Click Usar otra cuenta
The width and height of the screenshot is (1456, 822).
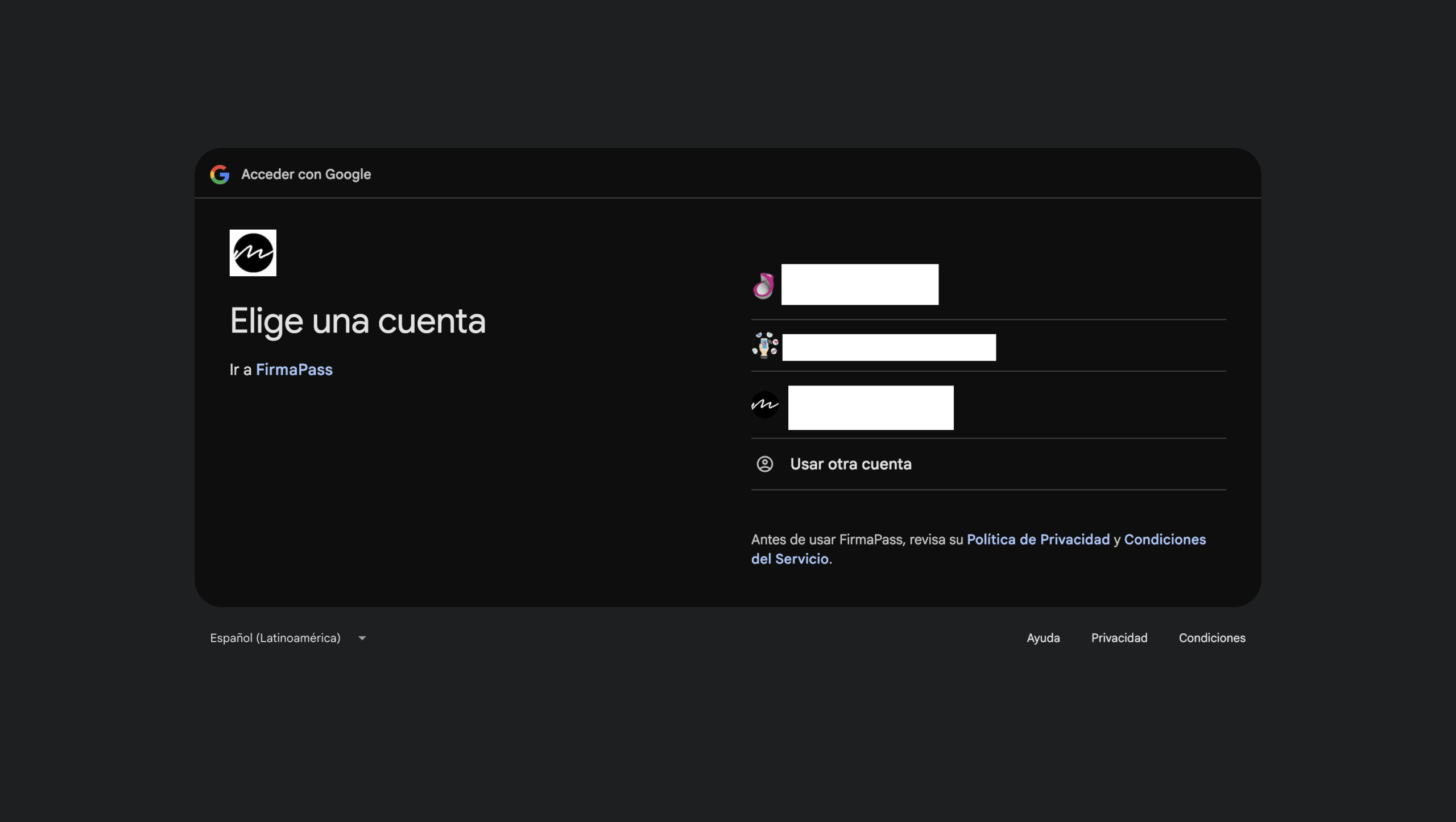point(988,464)
